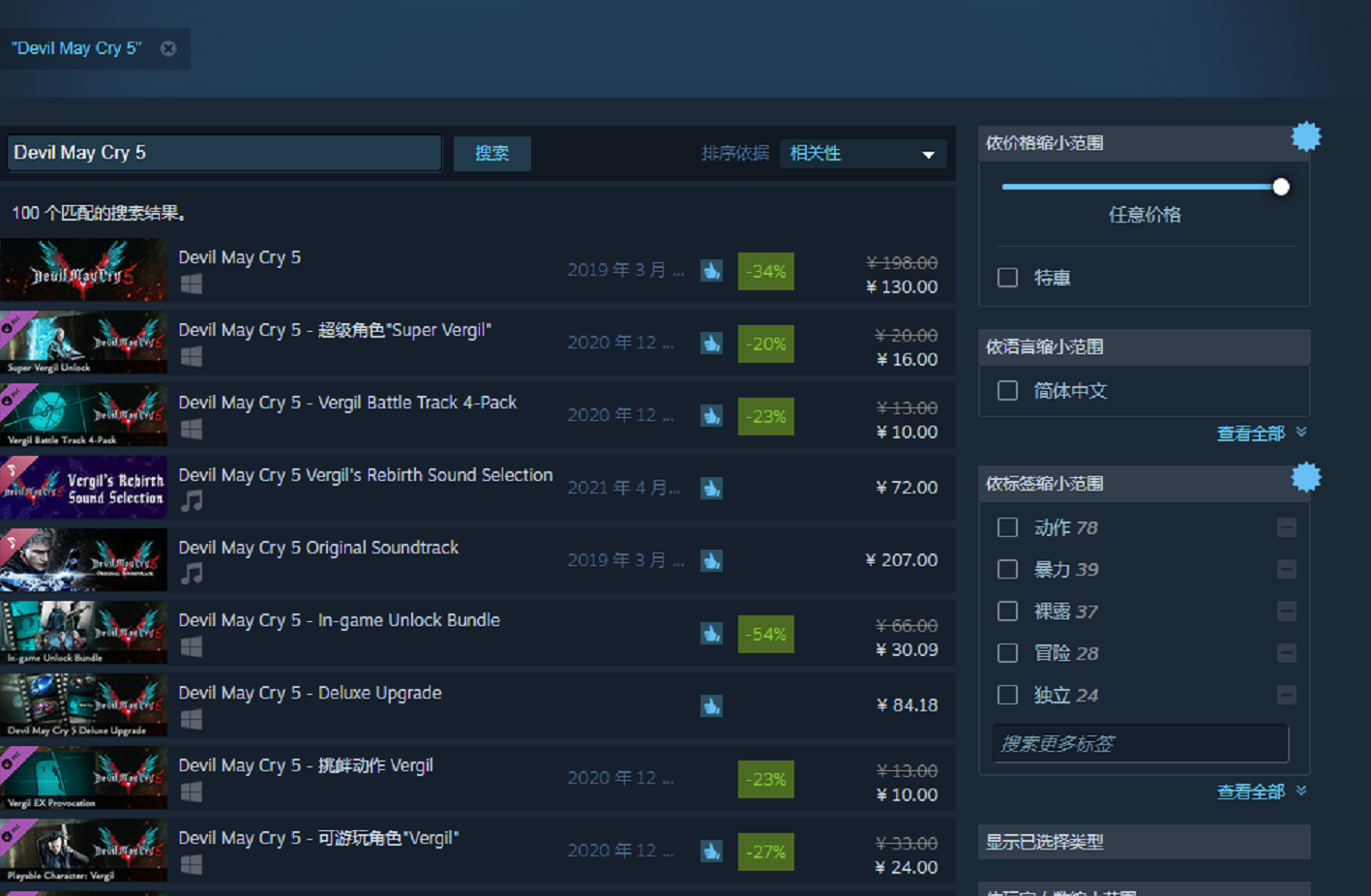
Task: Open the 相关性 sort-by dropdown
Action: (x=863, y=153)
